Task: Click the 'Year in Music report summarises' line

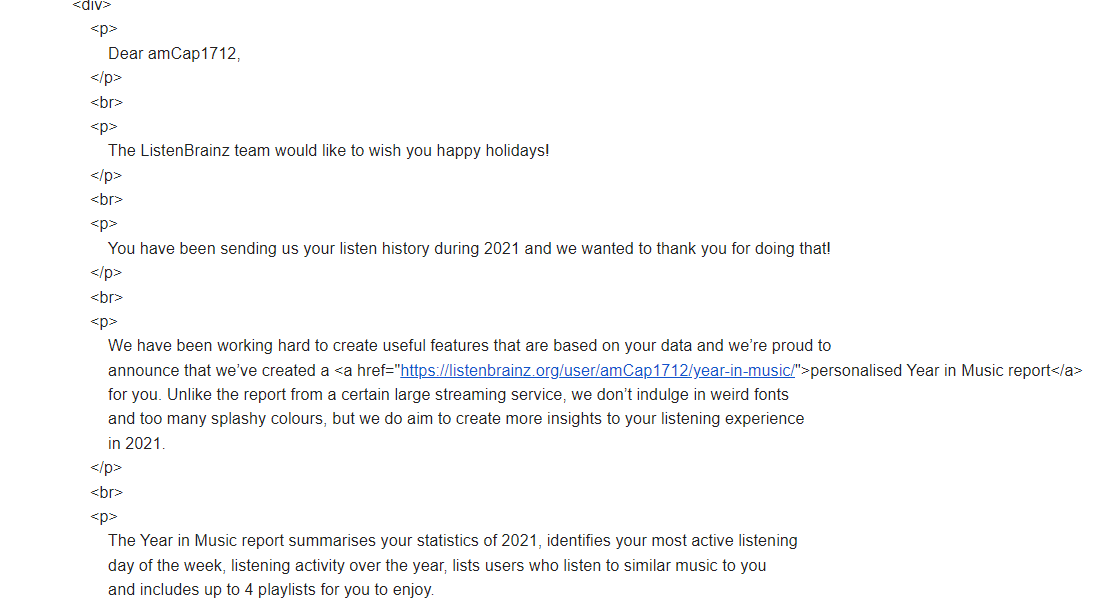Action: pyautogui.click(x=452, y=541)
